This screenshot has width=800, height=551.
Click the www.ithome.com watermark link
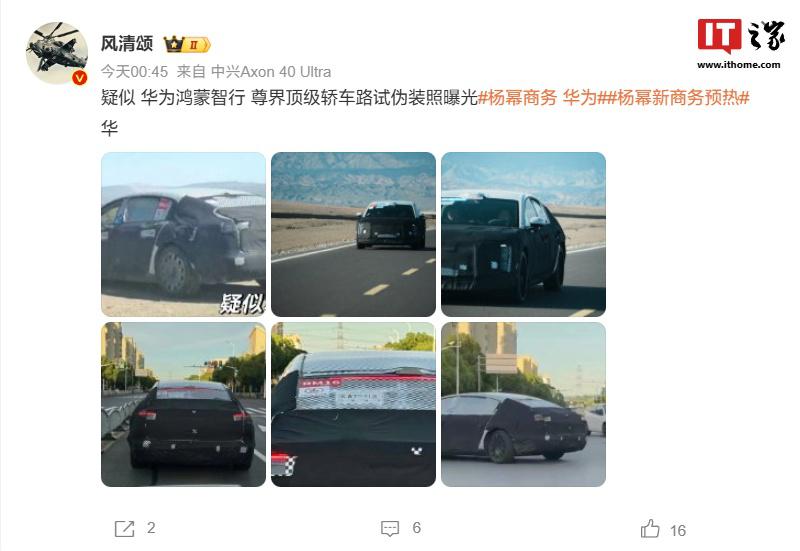(x=739, y=65)
